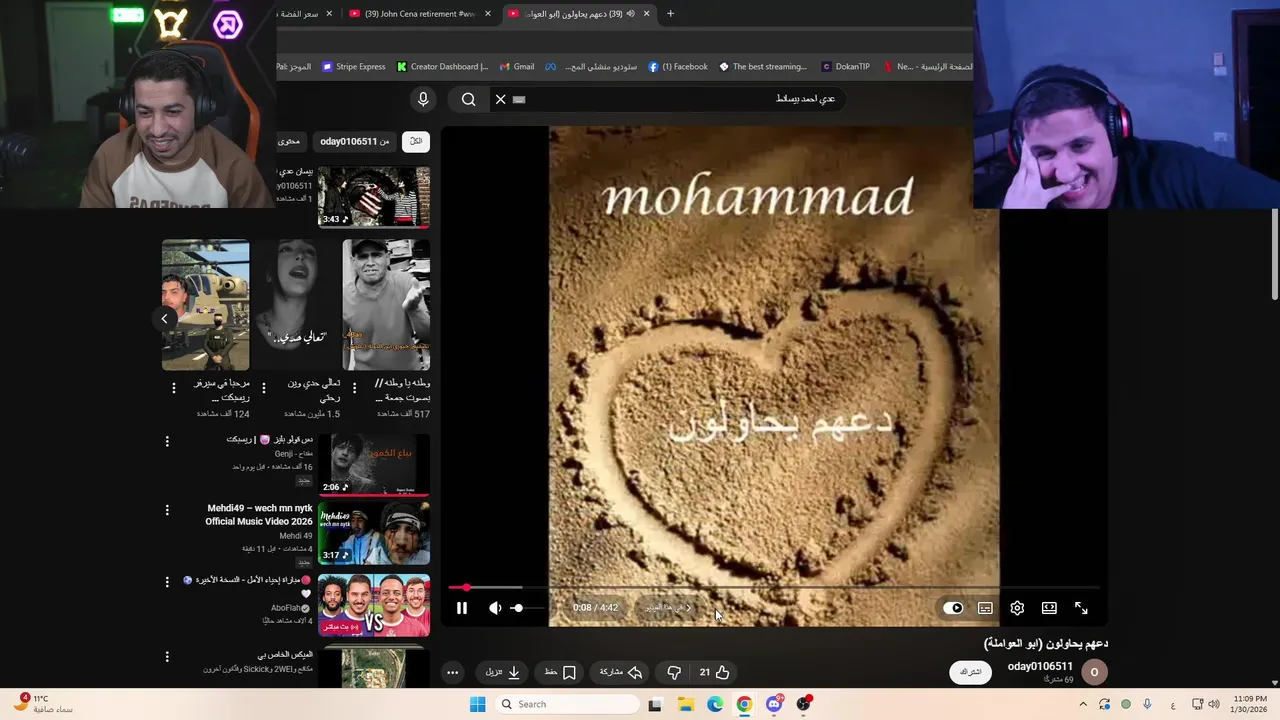Viewport: 1280px width, 720px height.
Task: Switch to theater mode
Action: (x=1049, y=608)
